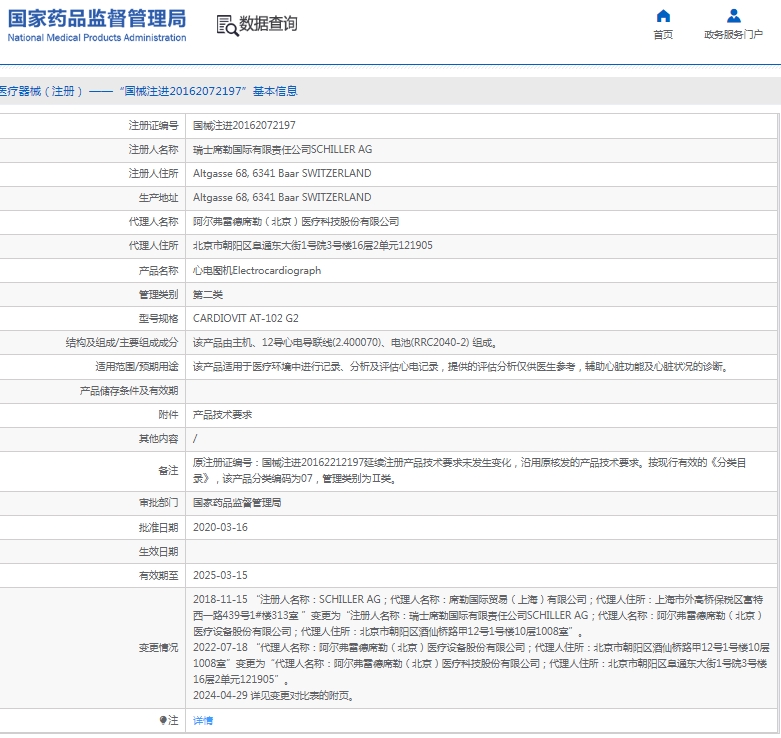781x738 pixels.
Task: Click the 型号规格 row label
Action: tap(158, 318)
